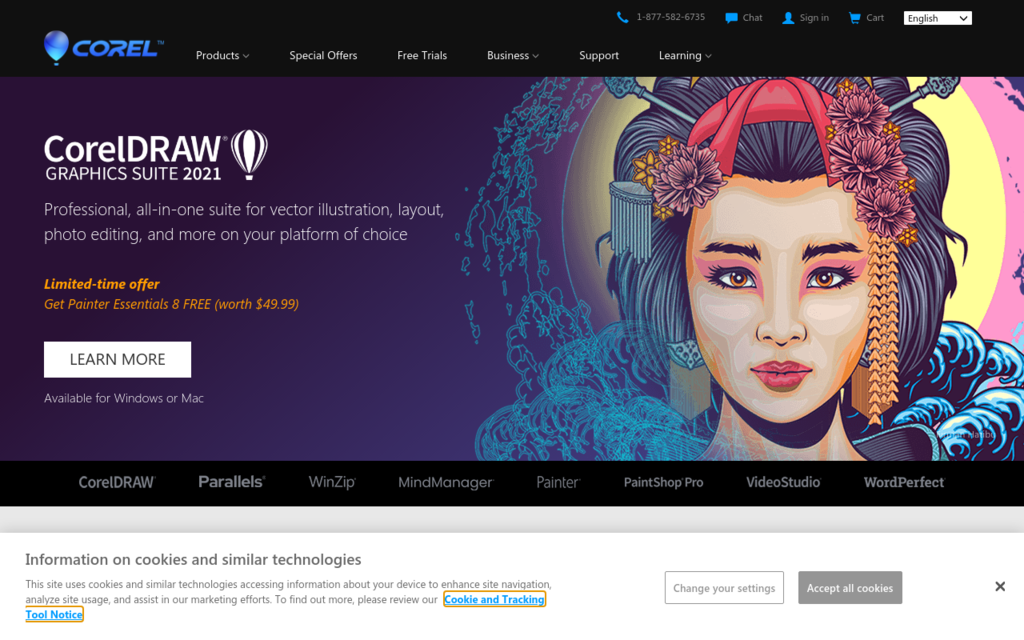Open Chat via speech bubble icon
1024x640 pixels.
click(x=732, y=18)
